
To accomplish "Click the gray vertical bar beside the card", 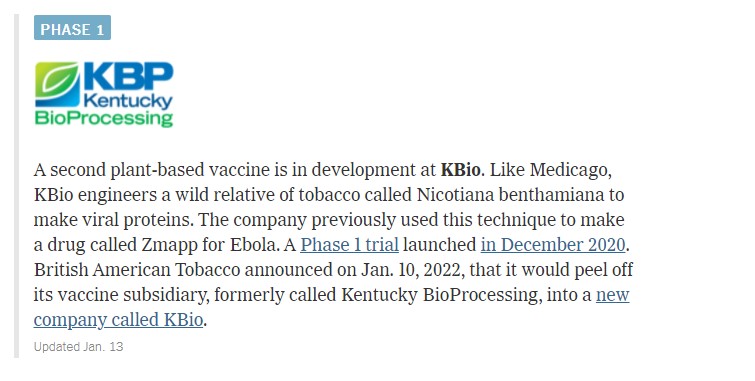I will (16, 186).
